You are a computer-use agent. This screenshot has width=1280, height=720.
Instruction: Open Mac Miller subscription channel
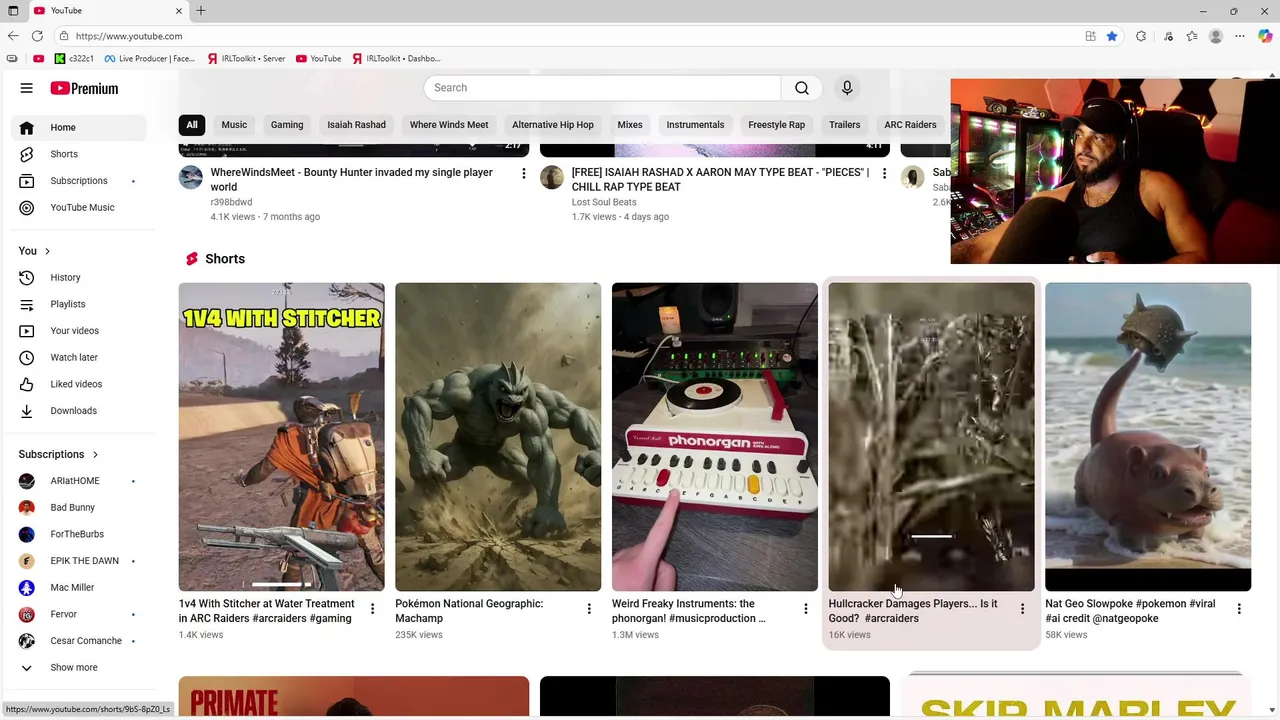79,588
